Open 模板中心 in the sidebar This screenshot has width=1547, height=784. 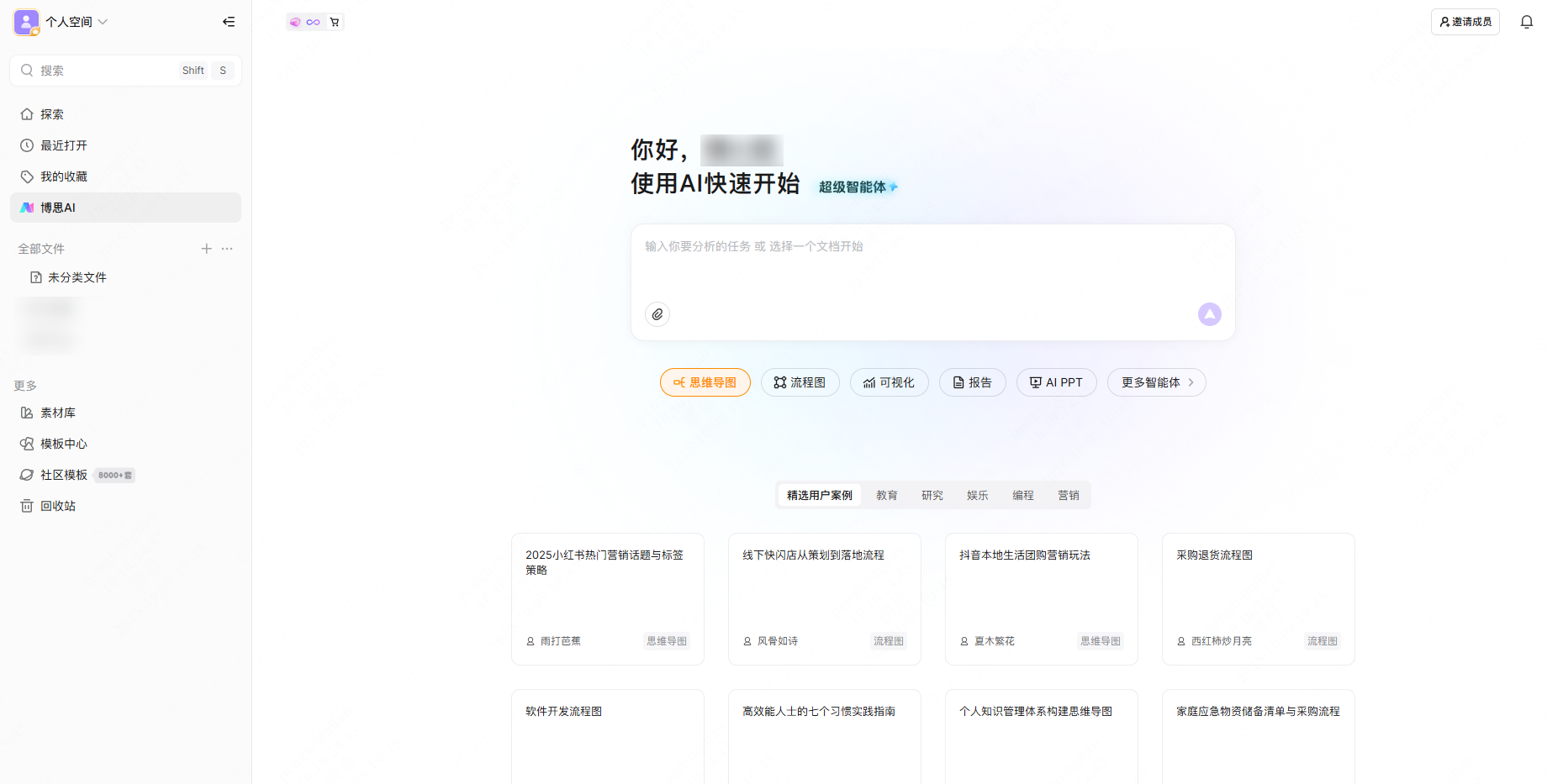63,444
